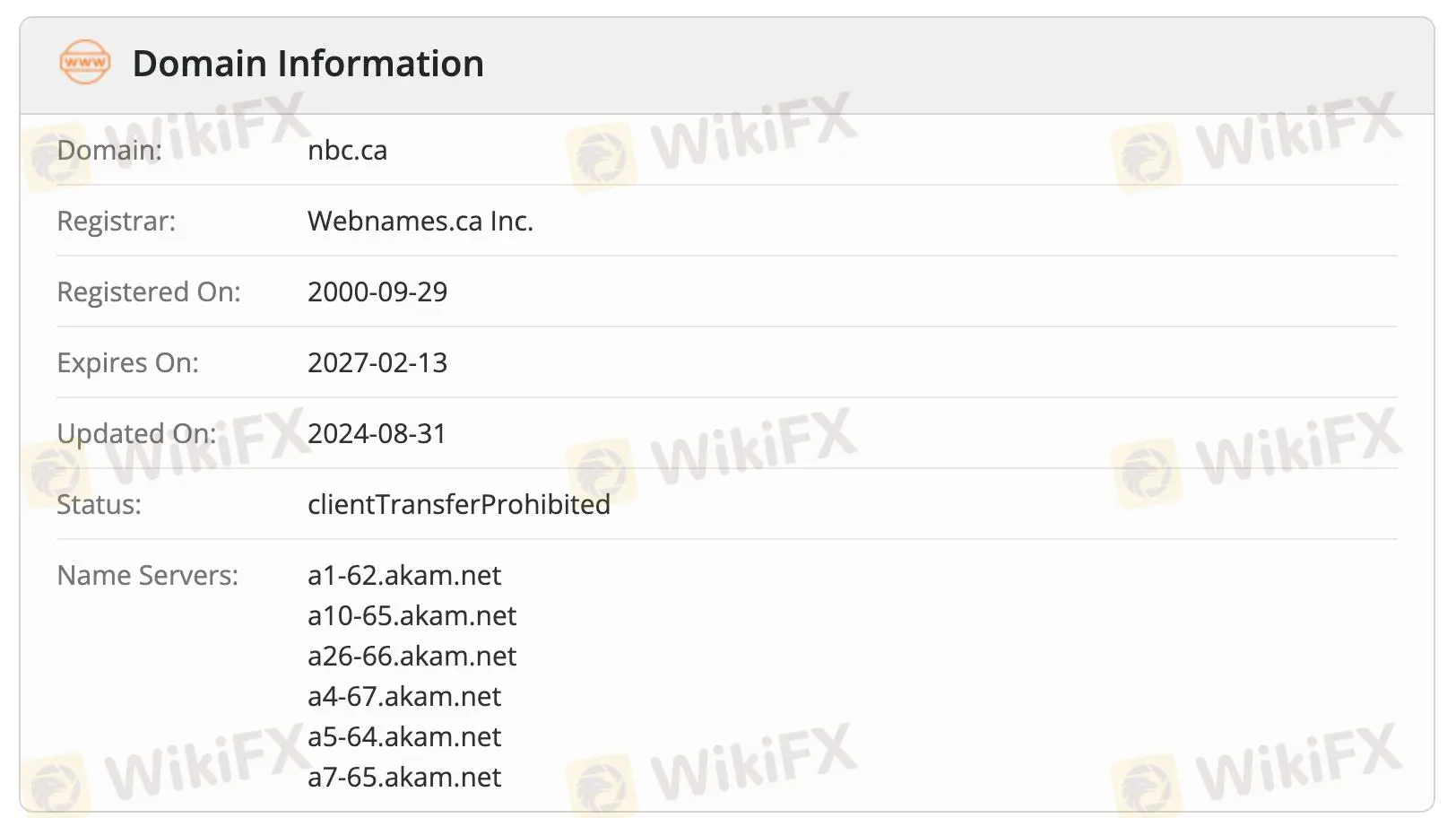Click the Expires On: label

[128, 362]
